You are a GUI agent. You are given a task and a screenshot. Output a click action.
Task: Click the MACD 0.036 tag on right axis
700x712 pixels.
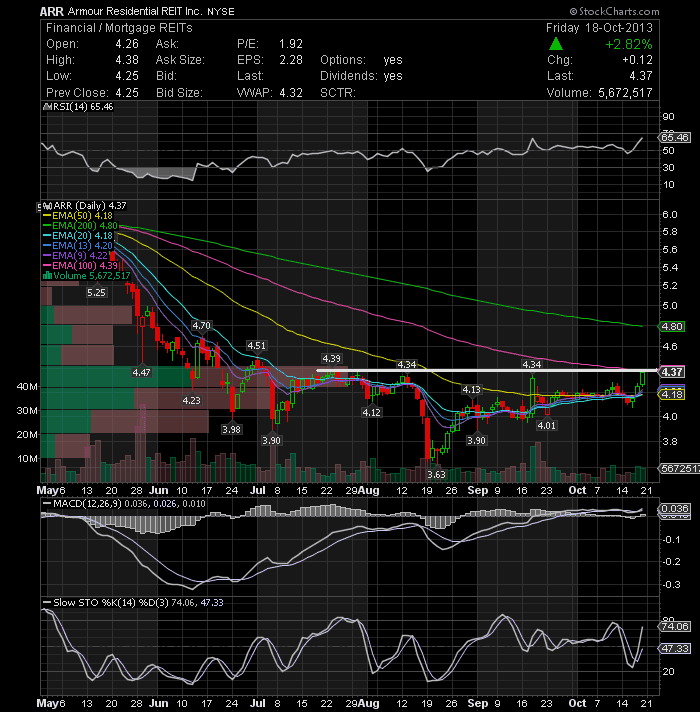pos(675,509)
